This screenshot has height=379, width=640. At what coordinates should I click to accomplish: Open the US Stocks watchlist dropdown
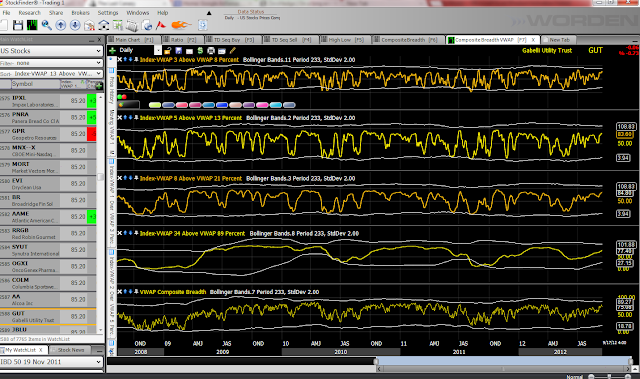click(x=51, y=51)
